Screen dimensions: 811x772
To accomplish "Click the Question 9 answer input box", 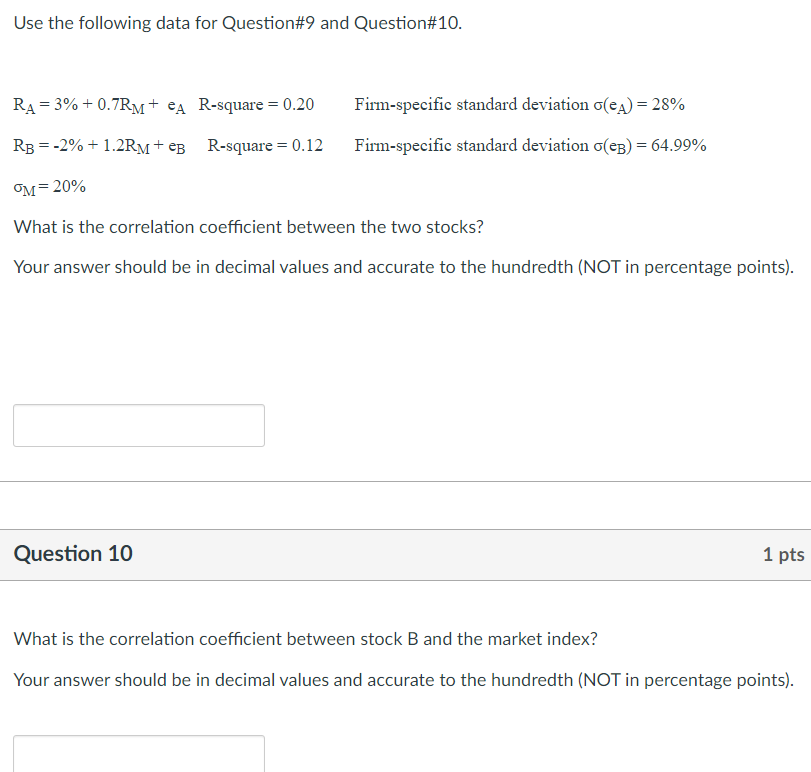I will (138, 425).
